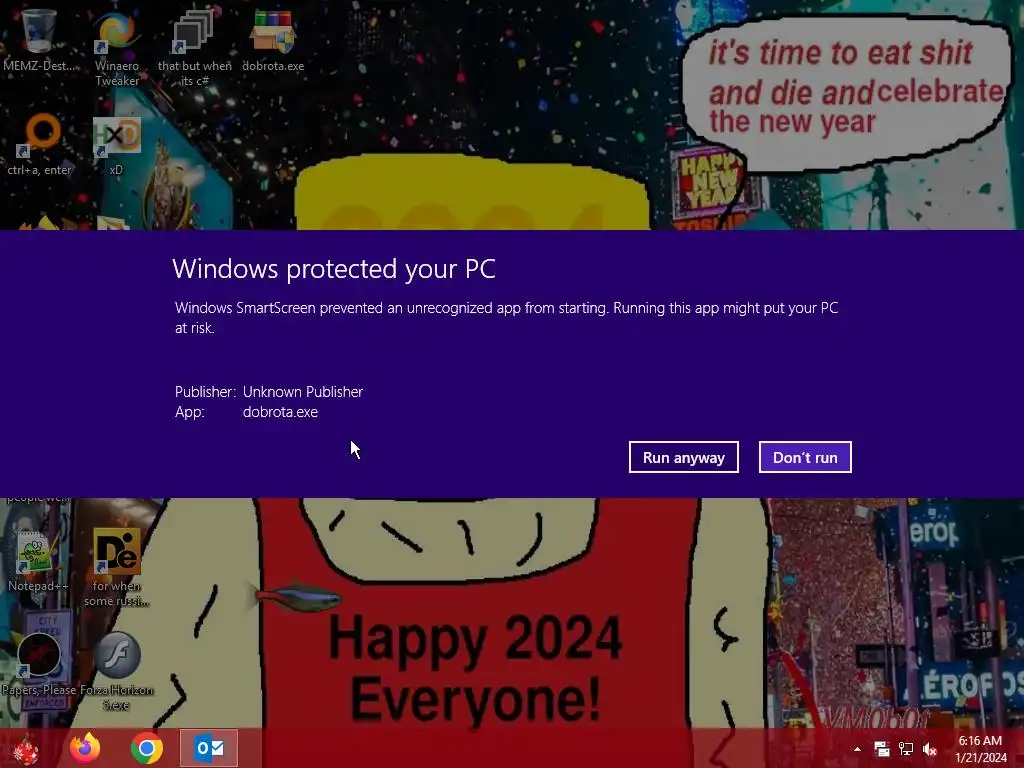The width and height of the screenshot is (1024, 768).
Task: Select the 'for when some russi...' shortcut
Action: pyautogui.click(x=117, y=567)
